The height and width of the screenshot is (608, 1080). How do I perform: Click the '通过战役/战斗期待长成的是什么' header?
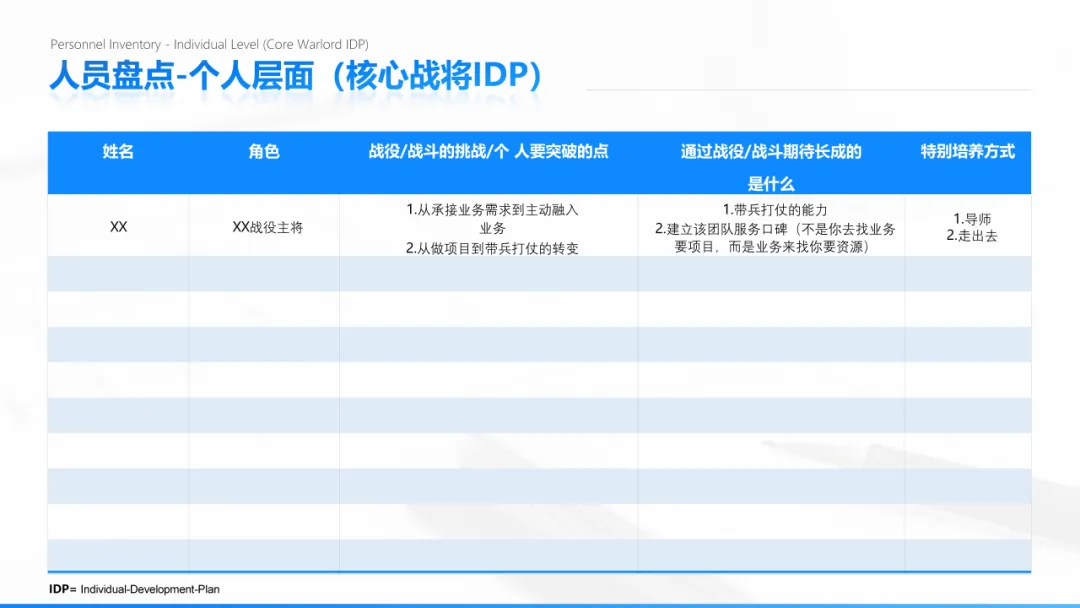771,167
